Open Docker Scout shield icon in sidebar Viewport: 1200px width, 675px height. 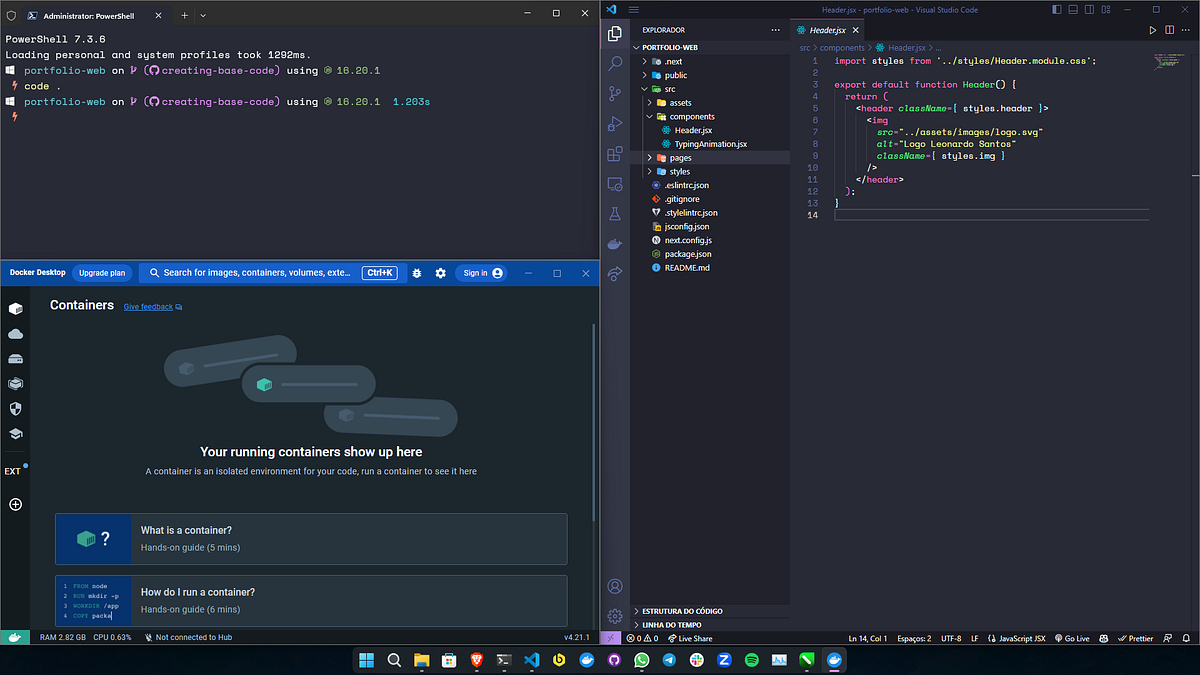(14, 408)
